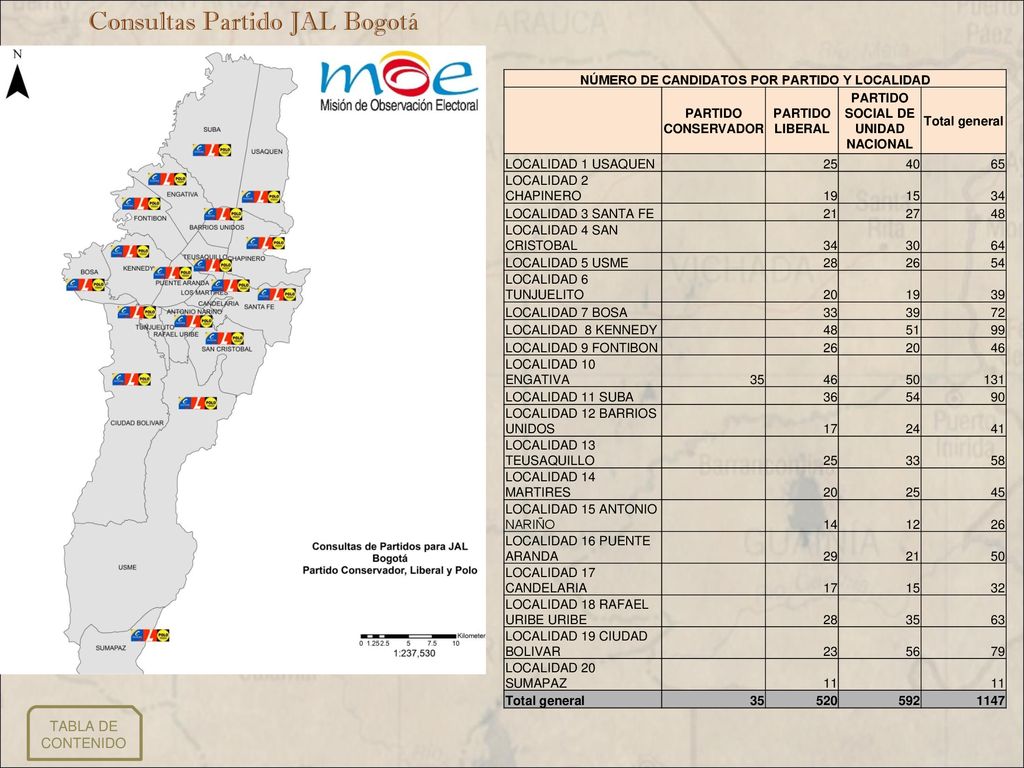
Task: Select the row label LOCALIDAD 19 CIUDAD BOLIVAR
Action: click(576, 644)
